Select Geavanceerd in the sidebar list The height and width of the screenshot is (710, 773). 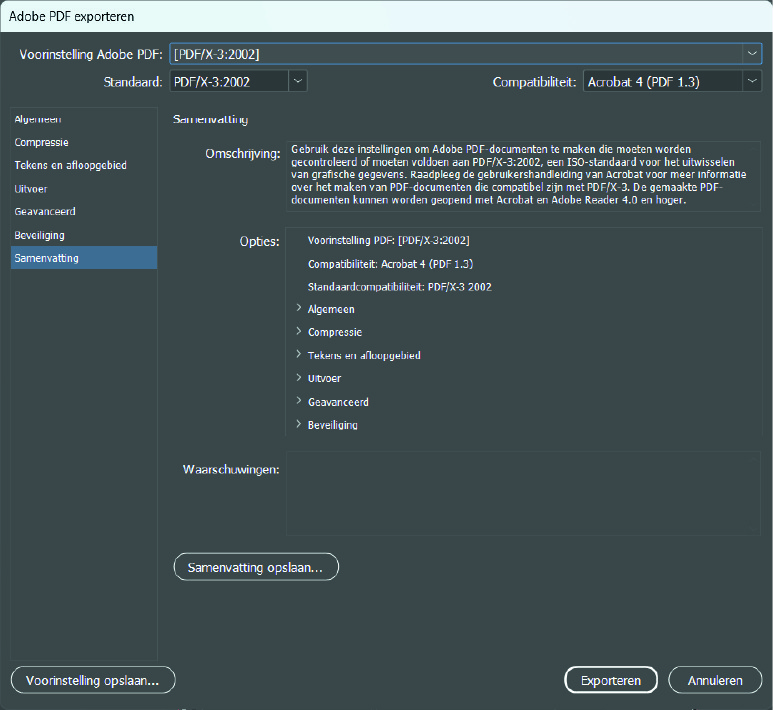45,212
